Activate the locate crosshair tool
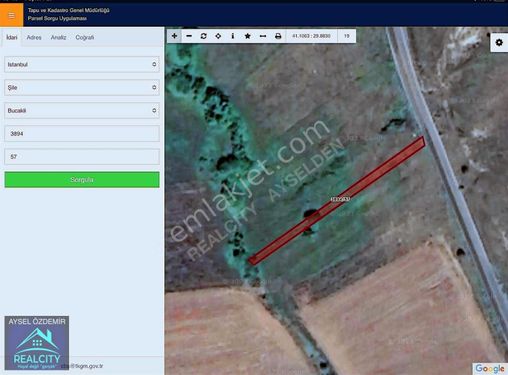Screen dimensions: 508x375 point(218,36)
